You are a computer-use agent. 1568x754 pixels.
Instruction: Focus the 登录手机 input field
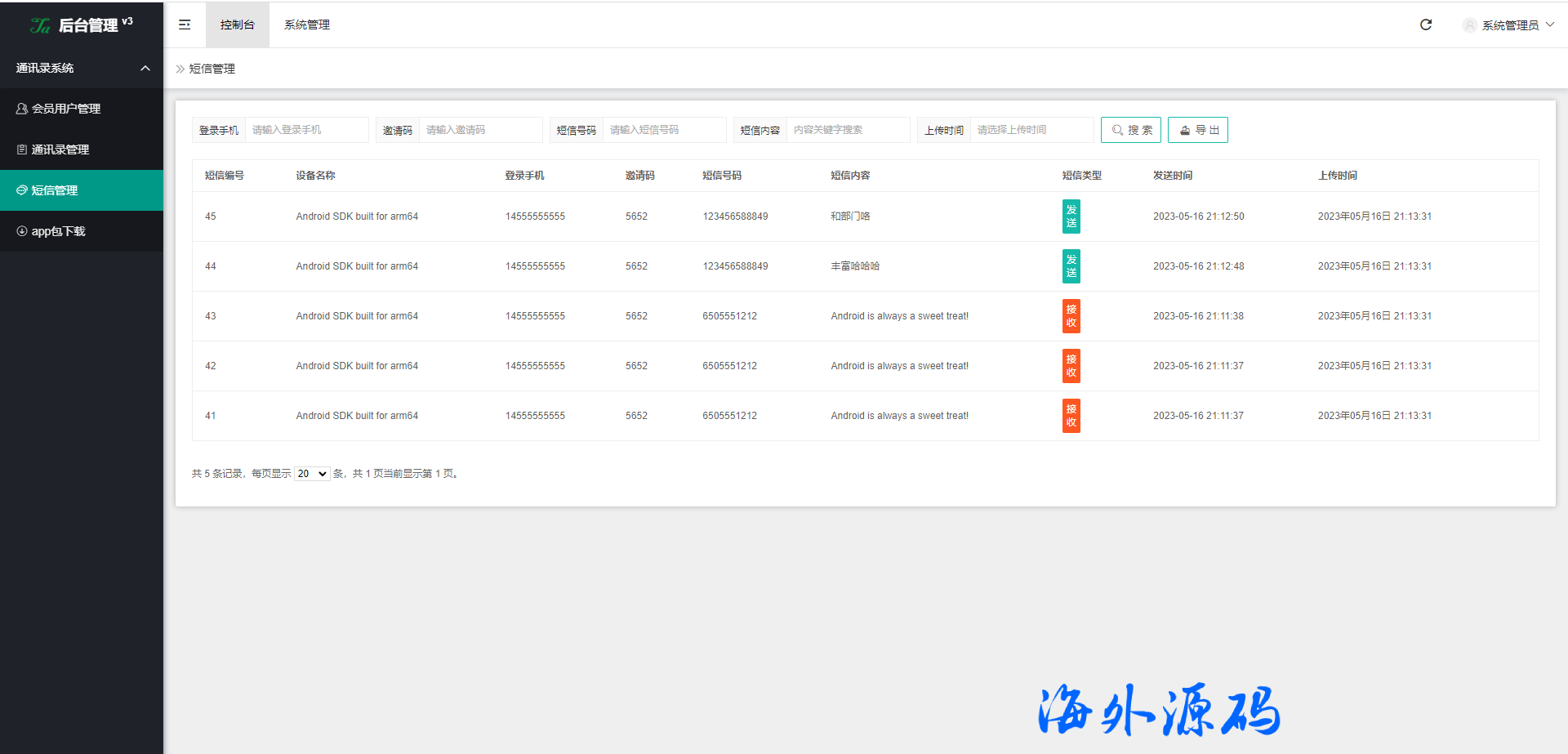point(306,130)
